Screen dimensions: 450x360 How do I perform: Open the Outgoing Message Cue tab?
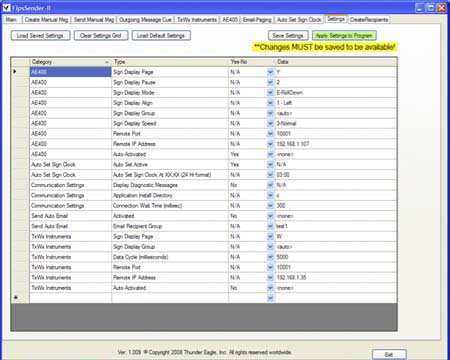(x=145, y=20)
